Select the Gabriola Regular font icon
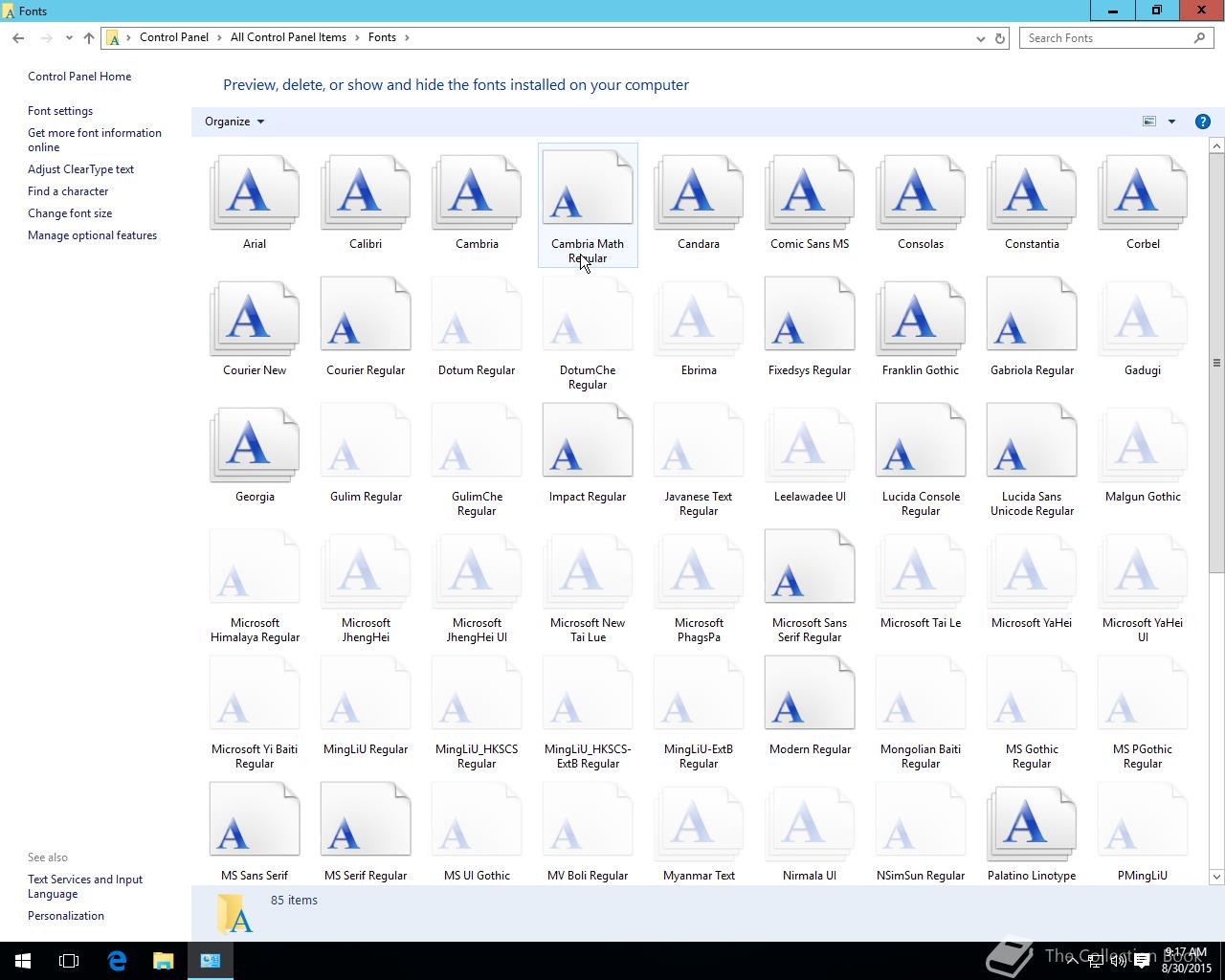This screenshot has width=1225, height=980. pyautogui.click(x=1032, y=316)
